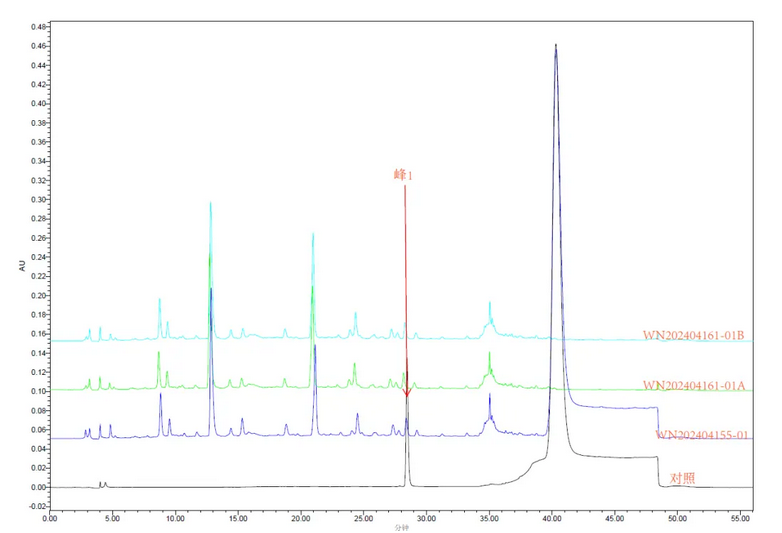Image resolution: width=782 pixels, height=533 pixels.
Task: Click the 10.00 x-axis tick label
Action: tap(174, 519)
